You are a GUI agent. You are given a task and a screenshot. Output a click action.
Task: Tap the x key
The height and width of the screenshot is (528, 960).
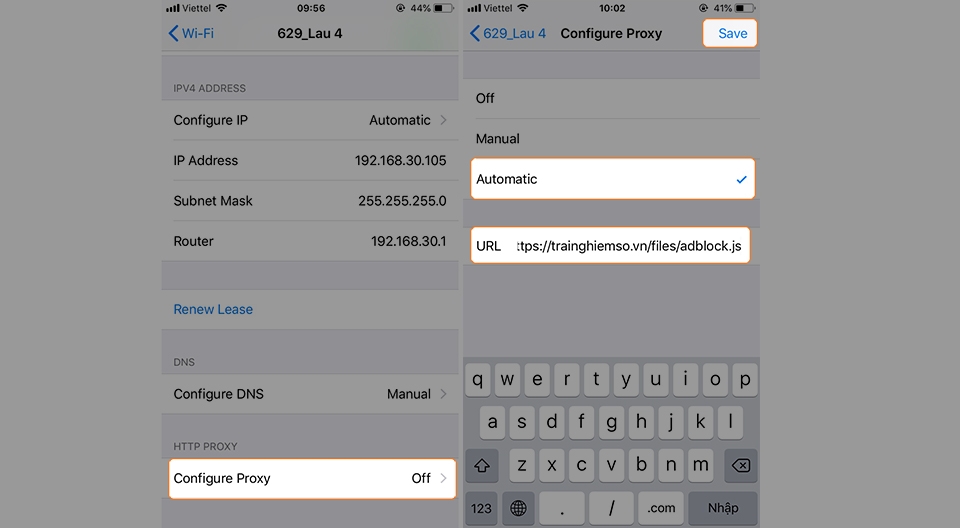(x=552, y=465)
